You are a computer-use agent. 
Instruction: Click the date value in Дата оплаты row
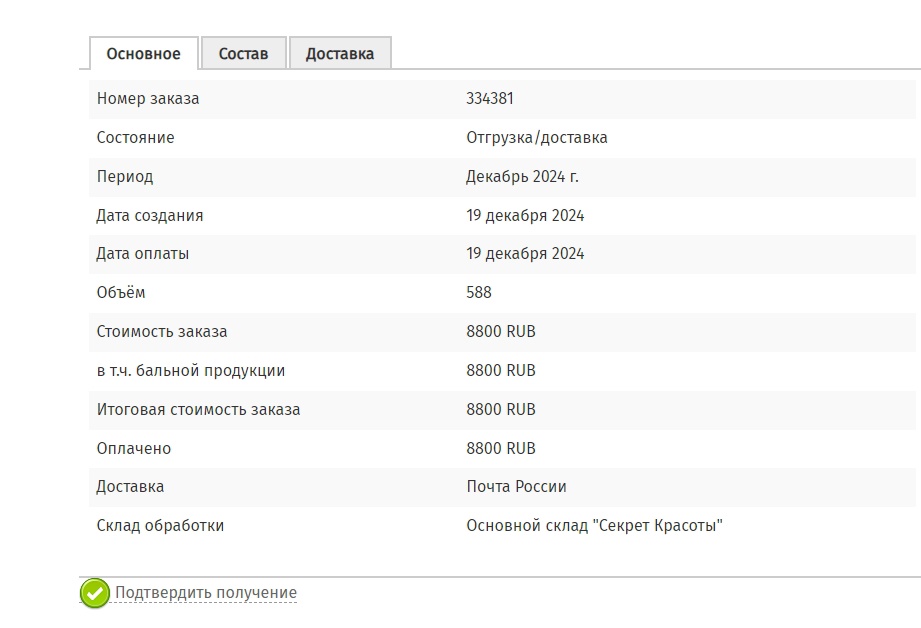[525, 254]
